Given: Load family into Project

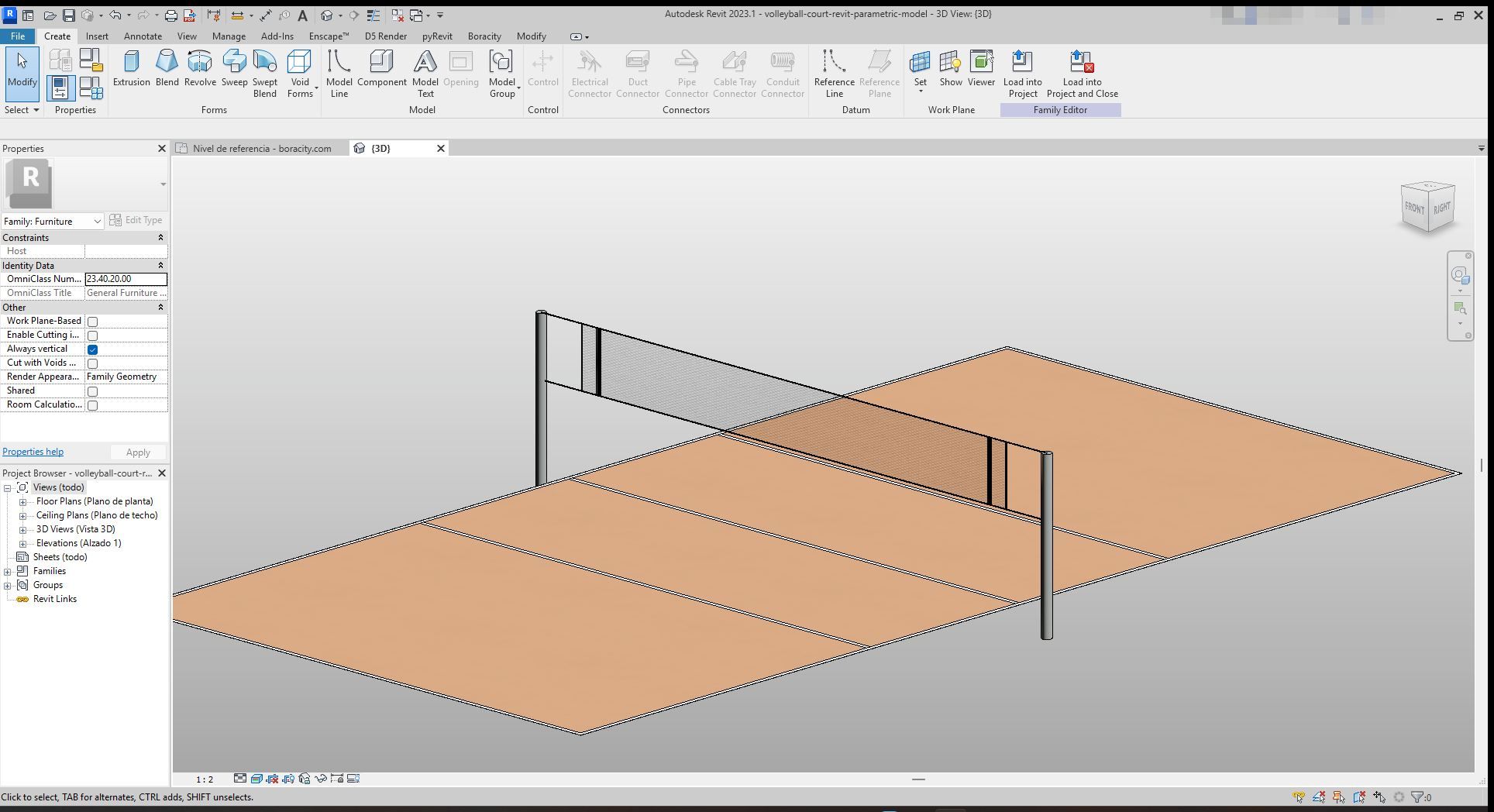Looking at the screenshot, I should pyautogui.click(x=1022, y=74).
